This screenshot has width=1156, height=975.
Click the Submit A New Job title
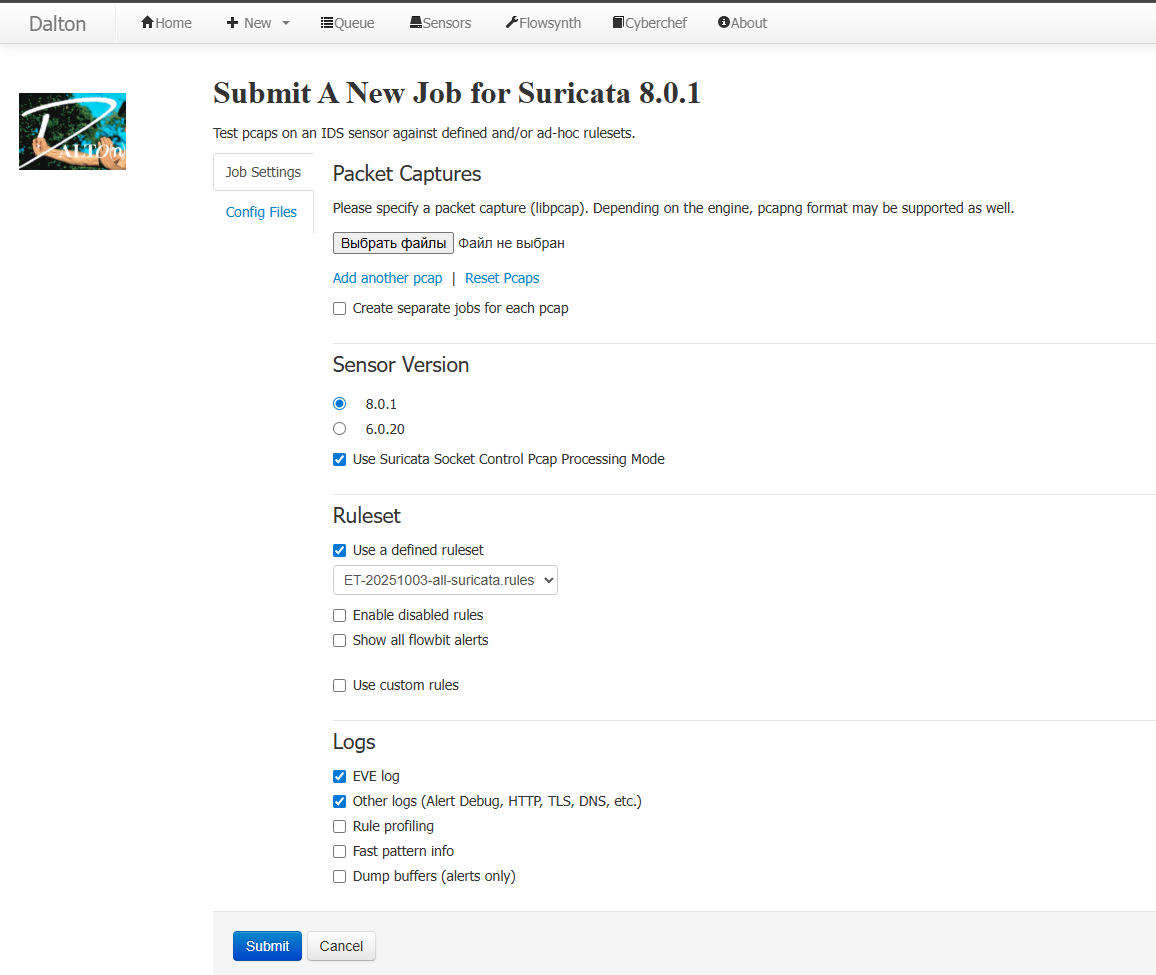pyautogui.click(x=456, y=93)
